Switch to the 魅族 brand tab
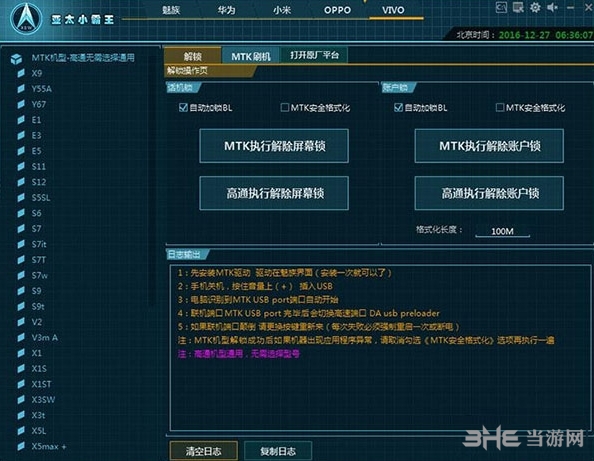The width and height of the screenshot is (594, 461). tap(171, 10)
